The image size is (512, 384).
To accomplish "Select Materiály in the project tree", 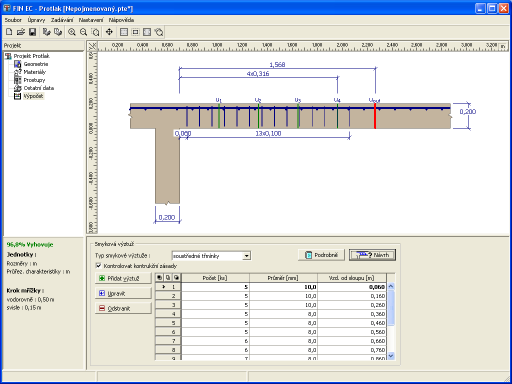I will point(34,72).
